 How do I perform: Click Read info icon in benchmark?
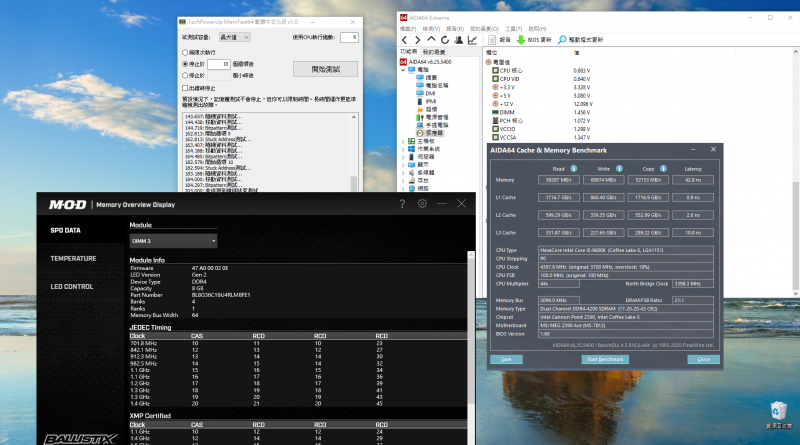pos(573,168)
